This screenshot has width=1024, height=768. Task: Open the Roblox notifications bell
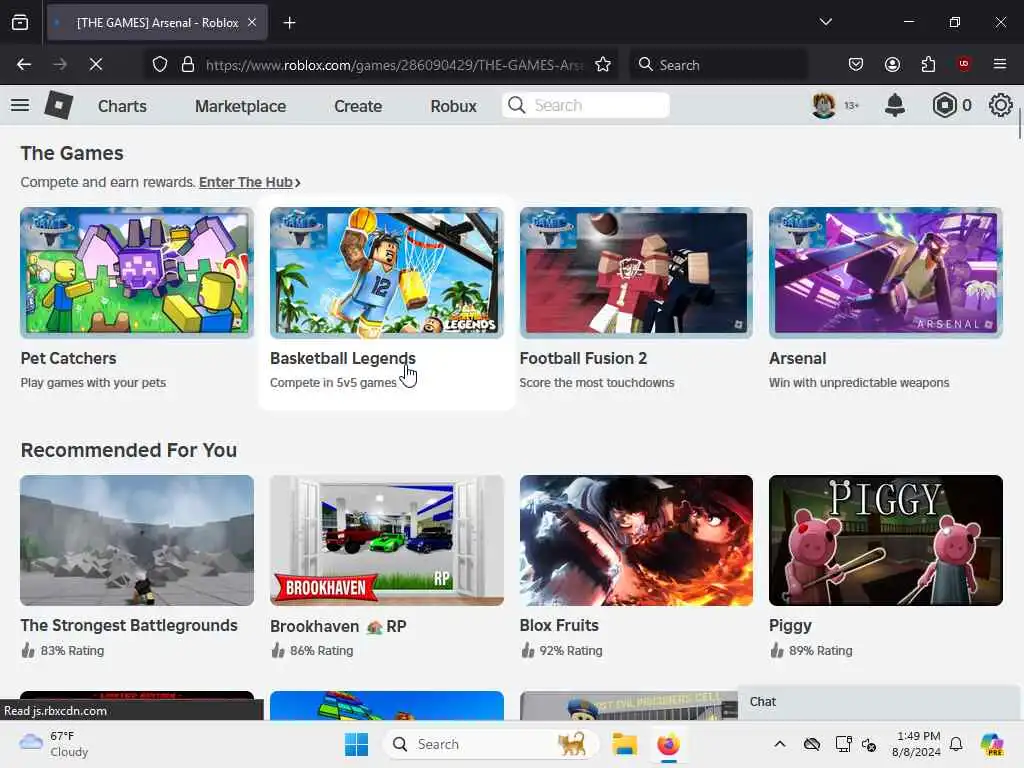point(895,105)
